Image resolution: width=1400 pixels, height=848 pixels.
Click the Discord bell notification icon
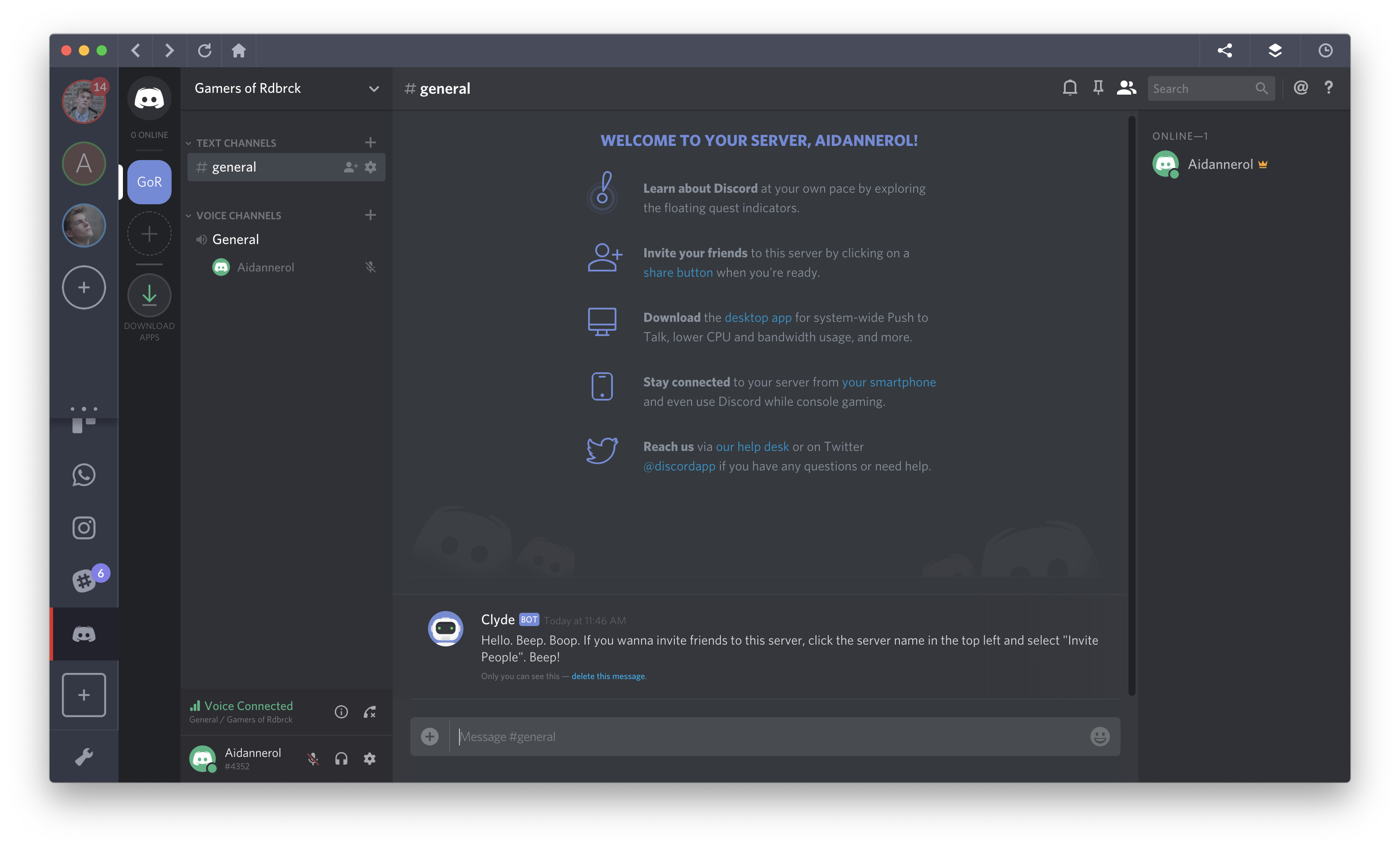[x=1069, y=88]
